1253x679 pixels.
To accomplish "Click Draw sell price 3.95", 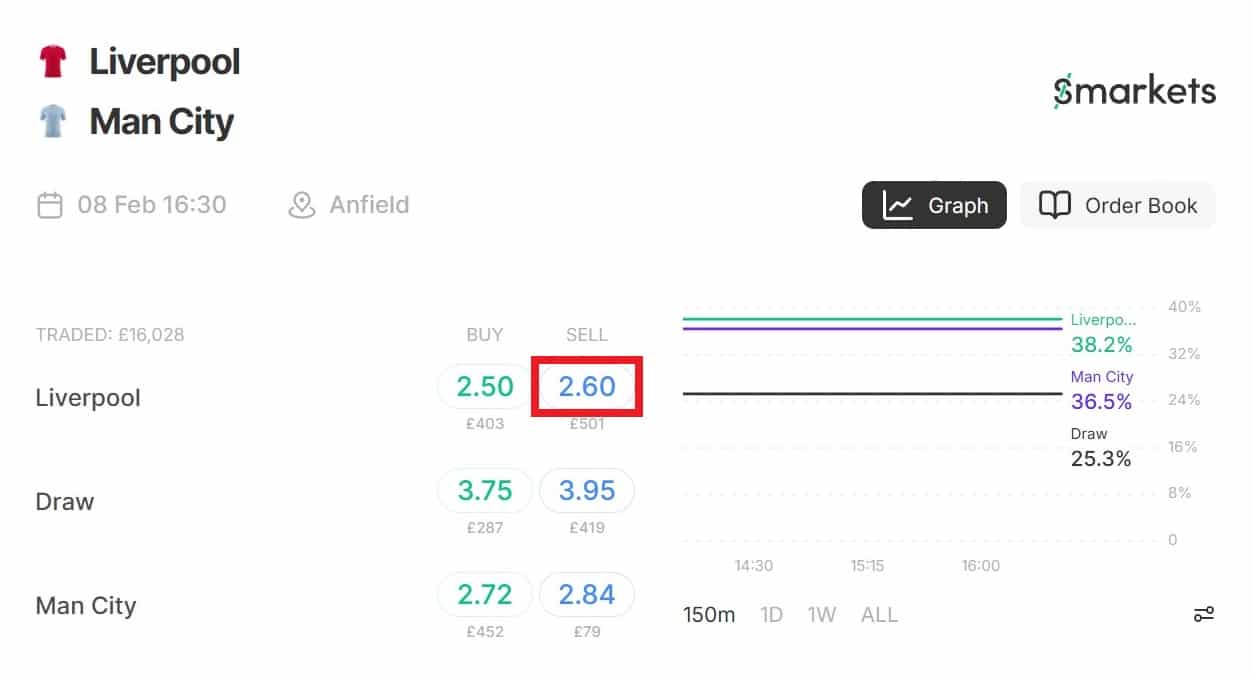I will (587, 491).
